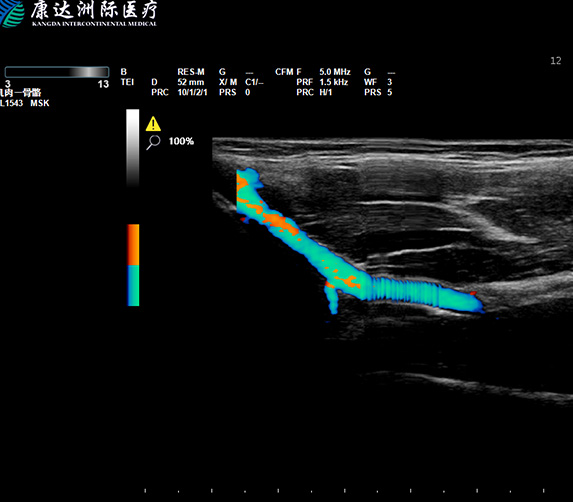Image resolution: width=573 pixels, height=502 pixels.
Task: Select the RES-M parameter label
Action: point(191,72)
